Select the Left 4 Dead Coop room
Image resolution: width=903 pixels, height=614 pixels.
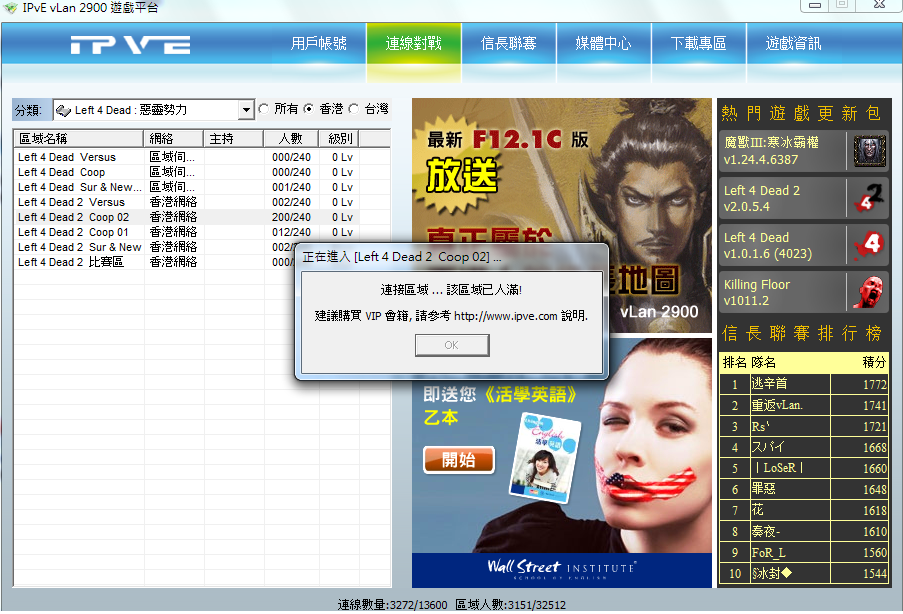[x=187, y=172]
